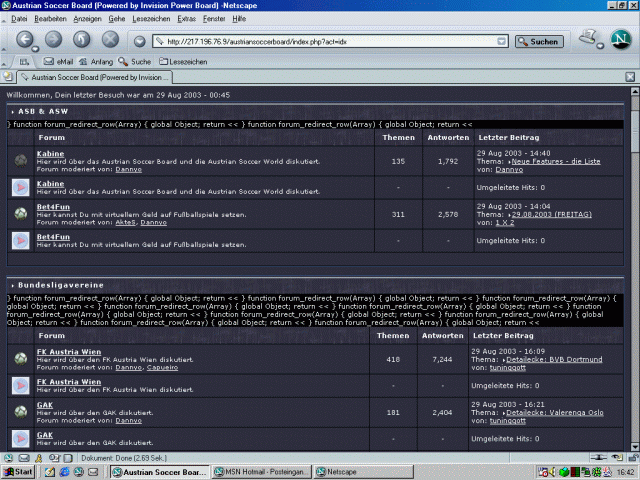
Task: Collapse the Bundesligavereine category
Action: click(x=13, y=285)
